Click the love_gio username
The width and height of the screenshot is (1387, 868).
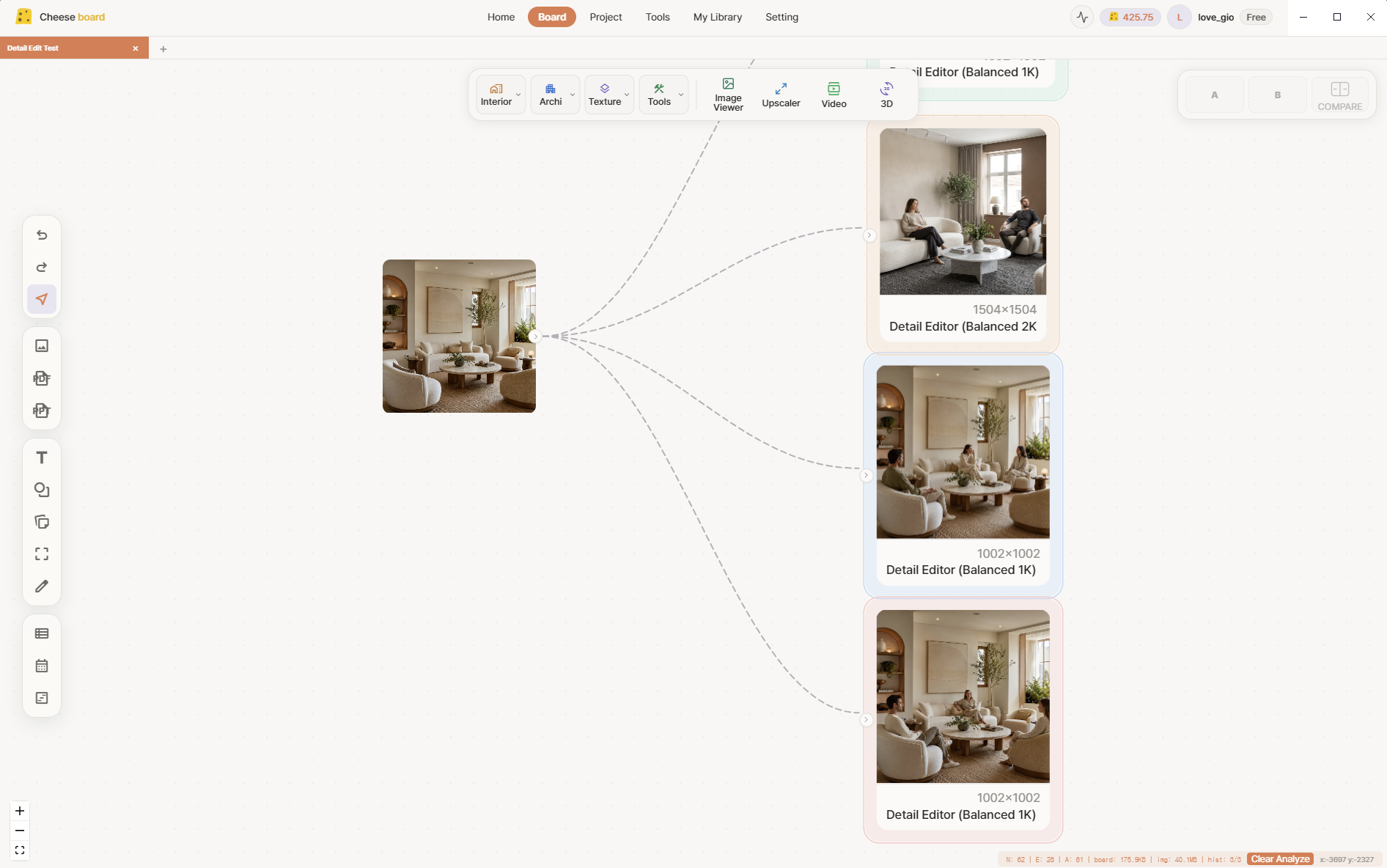pos(1215,17)
